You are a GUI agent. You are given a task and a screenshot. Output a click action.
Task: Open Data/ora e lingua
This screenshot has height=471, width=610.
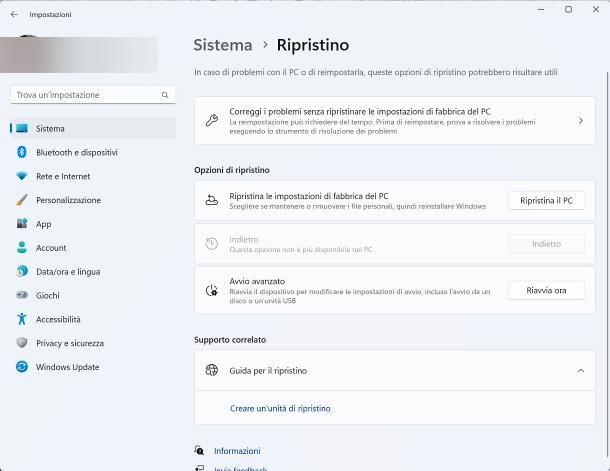point(93,271)
